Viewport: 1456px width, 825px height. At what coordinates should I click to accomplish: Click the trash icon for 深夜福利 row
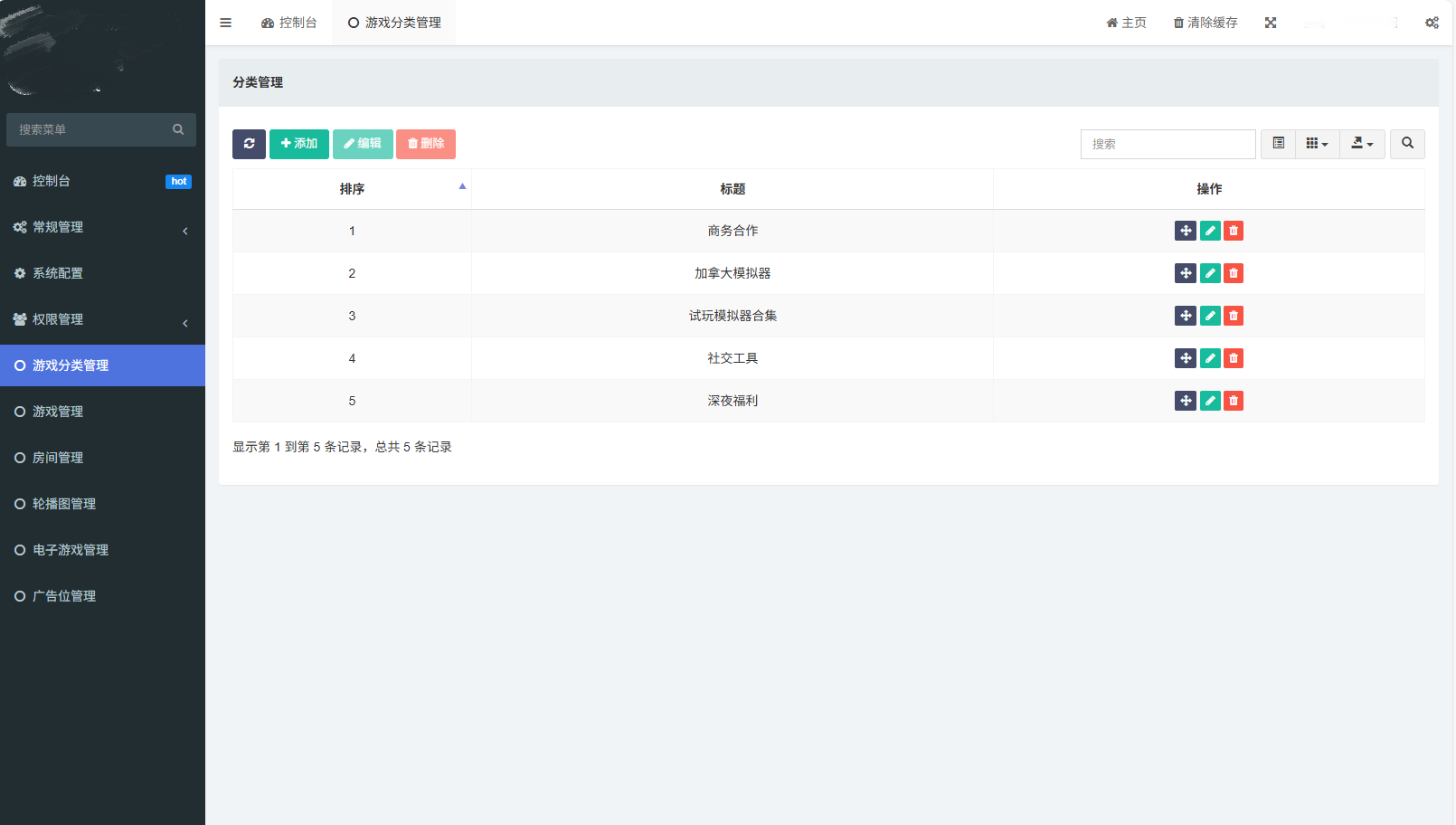[1234, 401]
